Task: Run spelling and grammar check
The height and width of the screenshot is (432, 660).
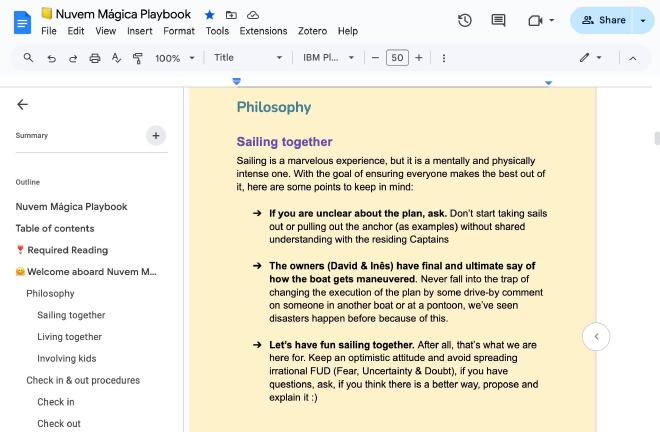Action: pyautogui.click(x=116, y=58)
